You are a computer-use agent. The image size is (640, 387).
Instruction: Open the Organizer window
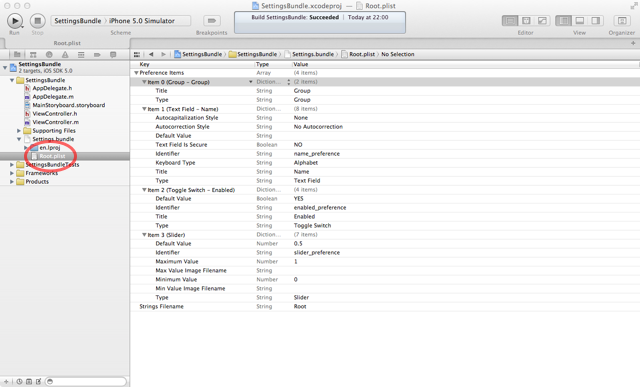coord(622,20)
